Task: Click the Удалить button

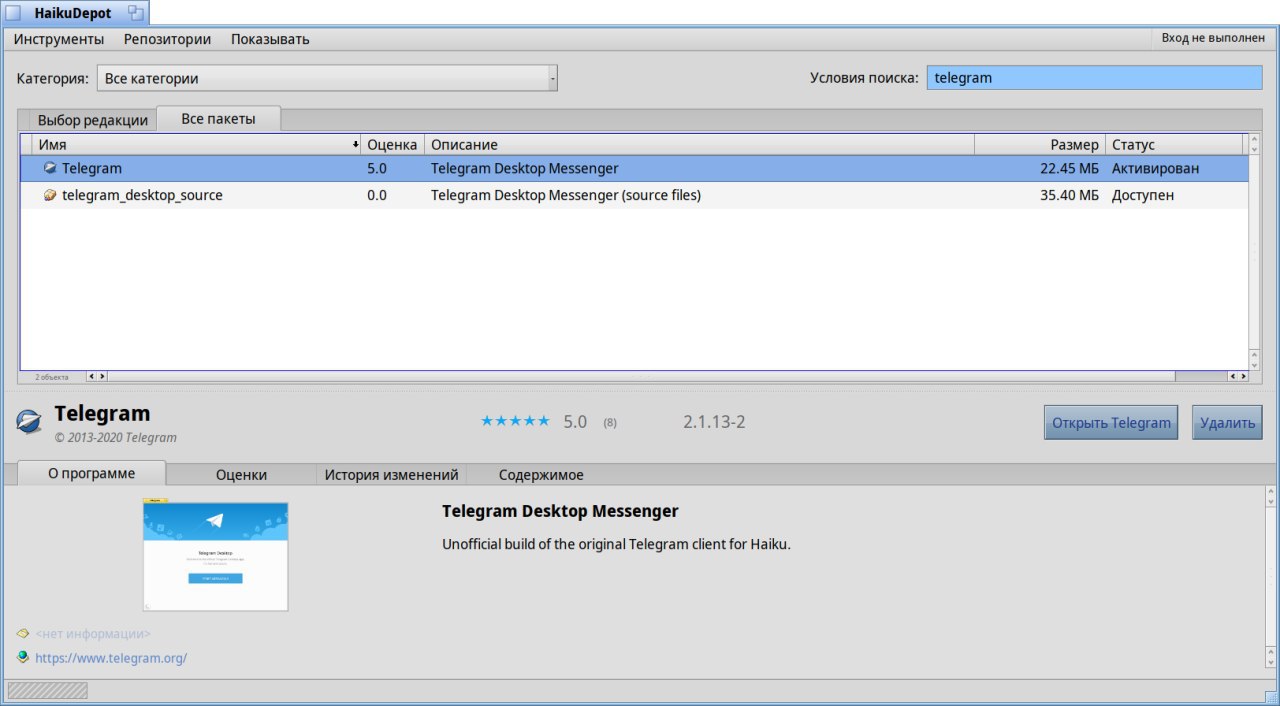Action: [1227, 422]
